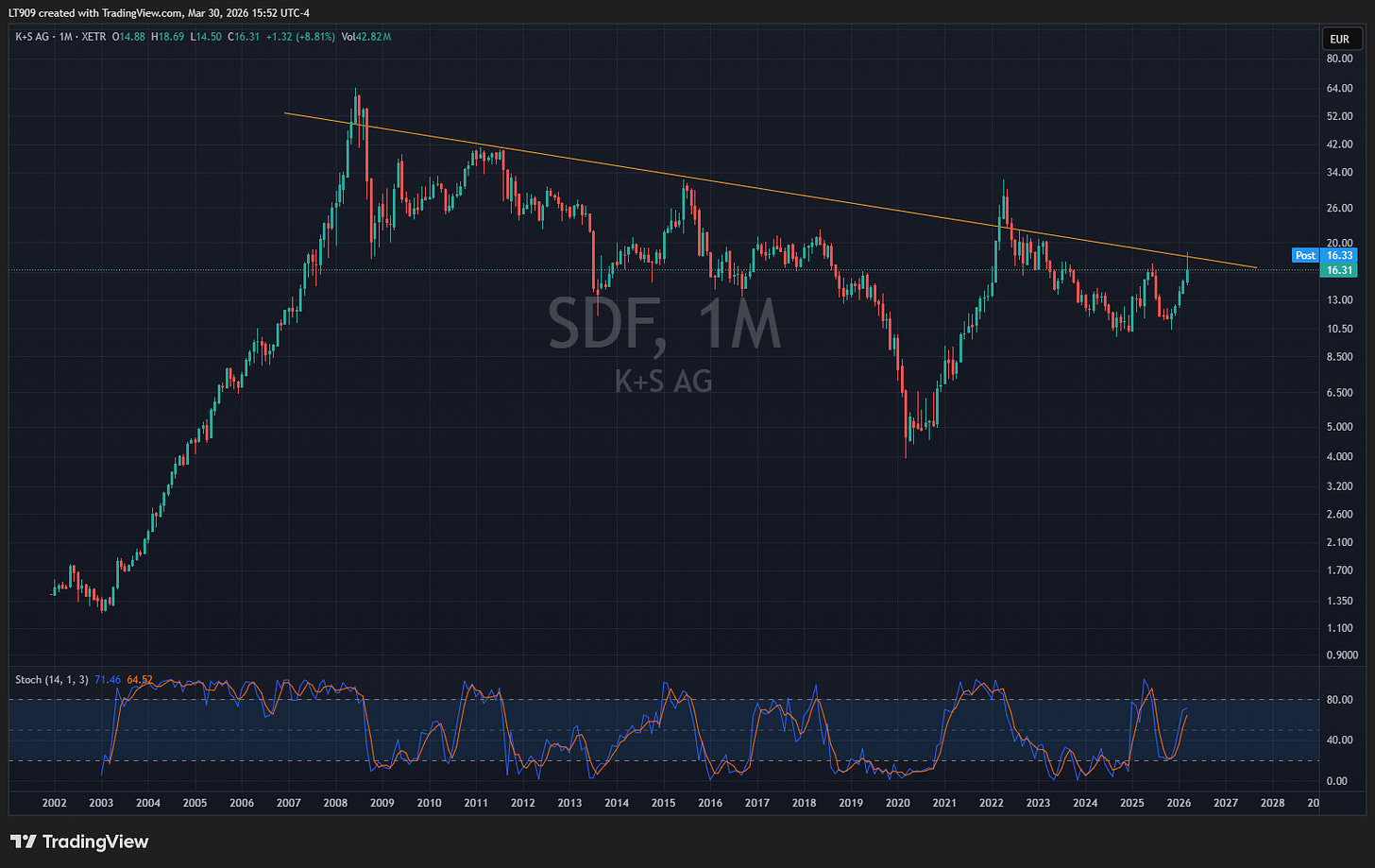
Task: Click the L14.50 low value
Action: tap(206, 37)
